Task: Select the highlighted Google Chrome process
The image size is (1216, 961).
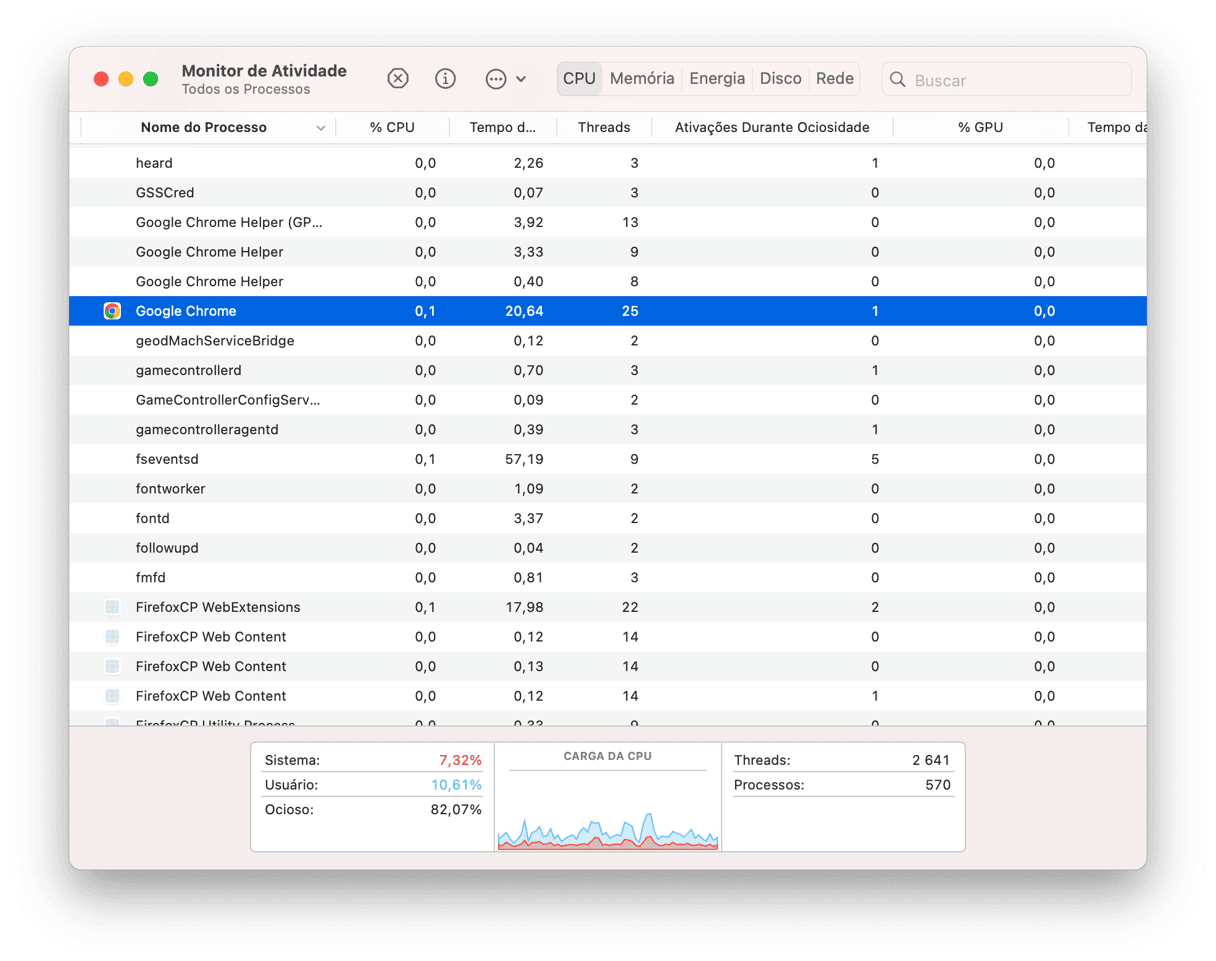Action: pos(608,311)
